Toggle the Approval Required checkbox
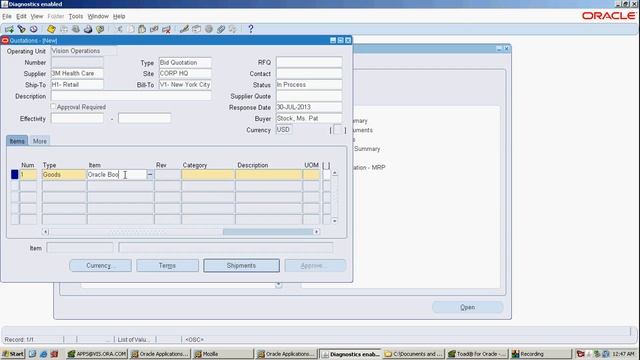The height and width of the screenshot is (360, 640). click(53, 106)
